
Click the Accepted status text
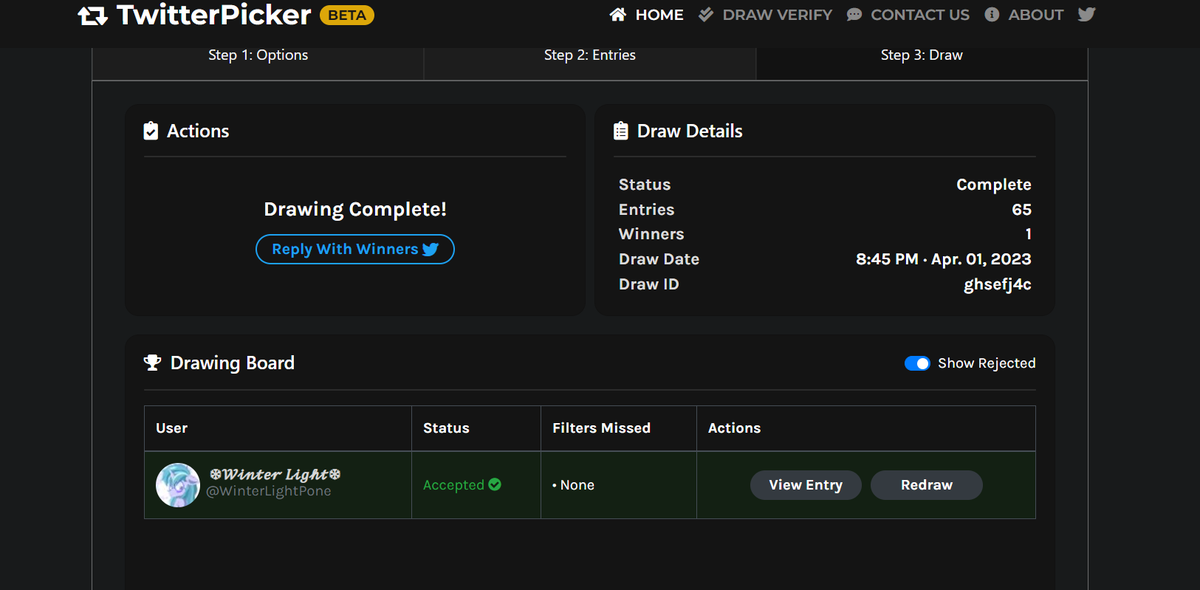point(454,485)
